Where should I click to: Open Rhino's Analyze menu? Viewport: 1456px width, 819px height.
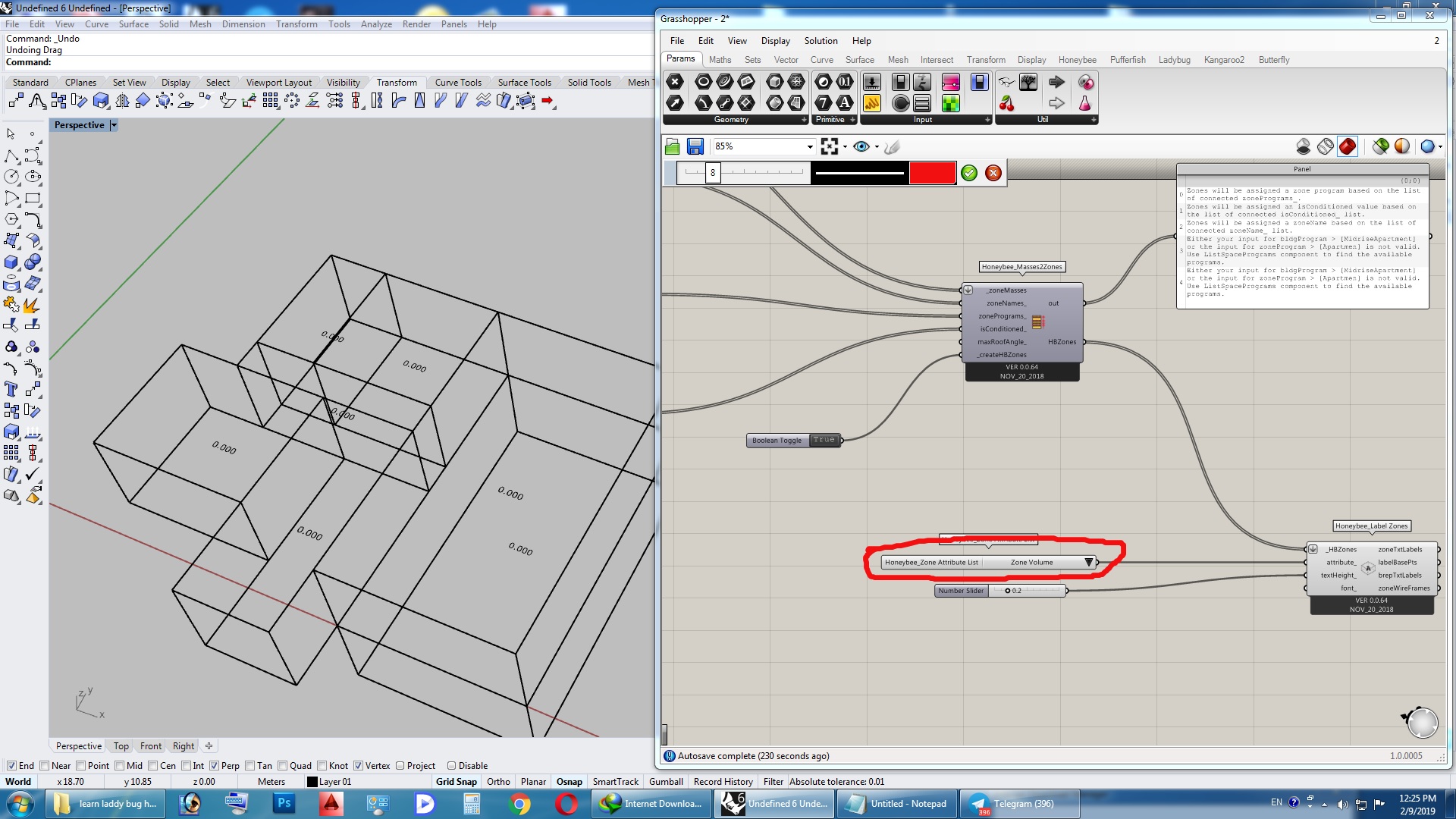[x=376, y=24]
